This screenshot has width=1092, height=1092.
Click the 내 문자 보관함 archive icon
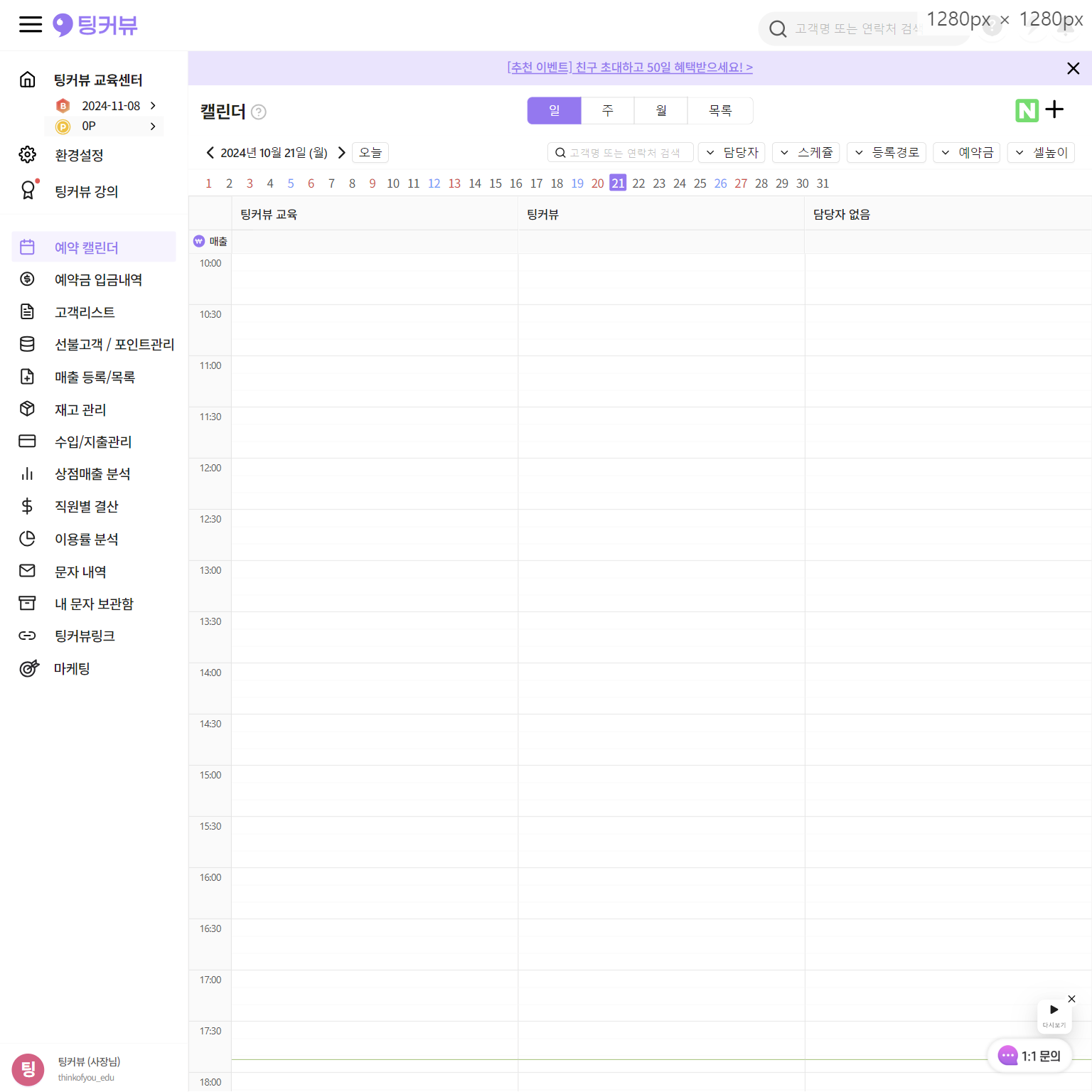(28, 603)
